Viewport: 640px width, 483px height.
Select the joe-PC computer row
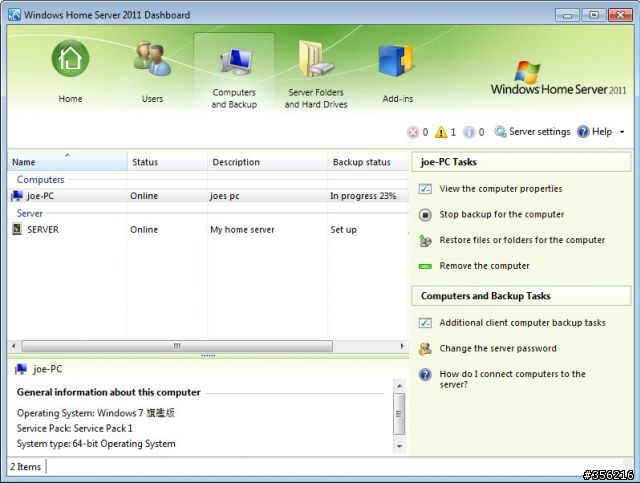(x=208, y=196)
